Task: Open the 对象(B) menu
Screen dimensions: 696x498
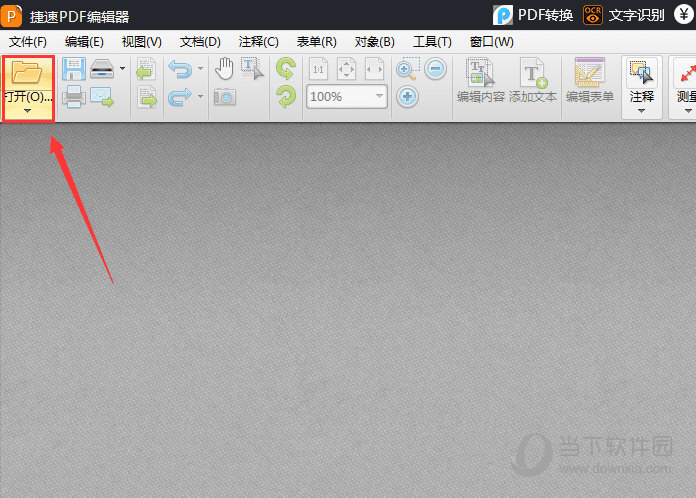Action: point(375,42)
